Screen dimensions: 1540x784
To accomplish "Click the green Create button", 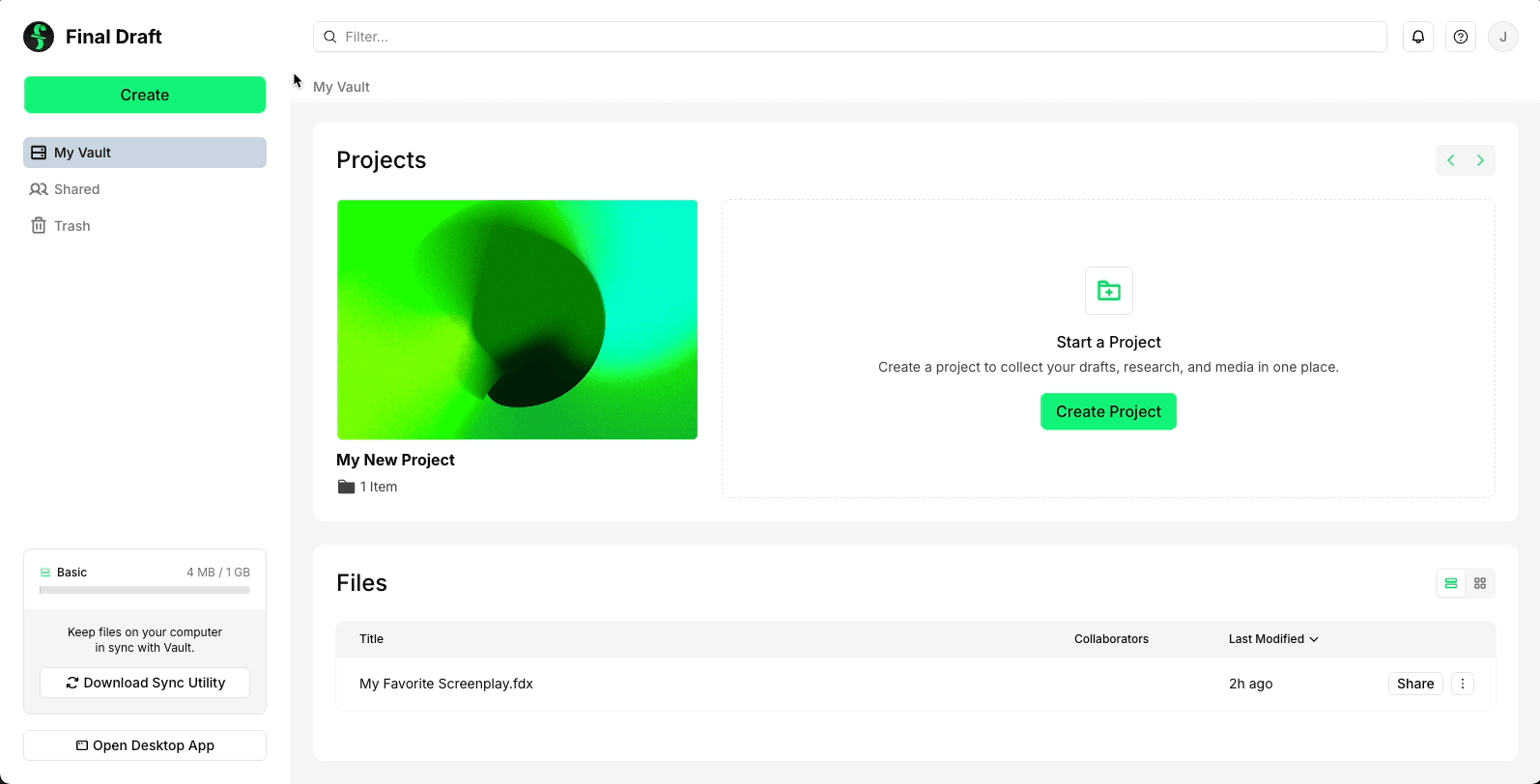I will (145, 95).
